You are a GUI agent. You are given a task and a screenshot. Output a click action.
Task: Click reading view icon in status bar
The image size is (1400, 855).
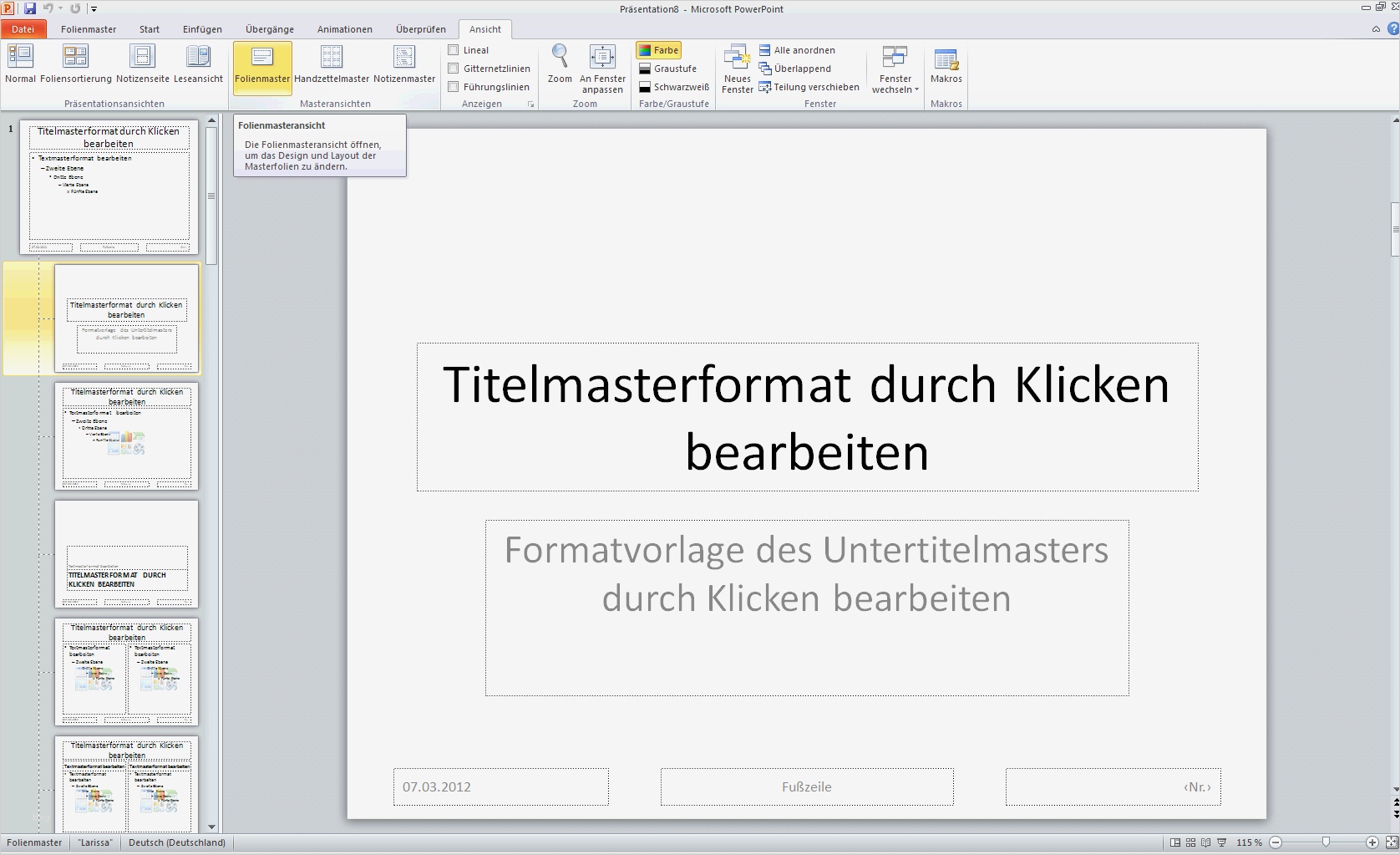pyautogui.click(x=1206, y=842)
